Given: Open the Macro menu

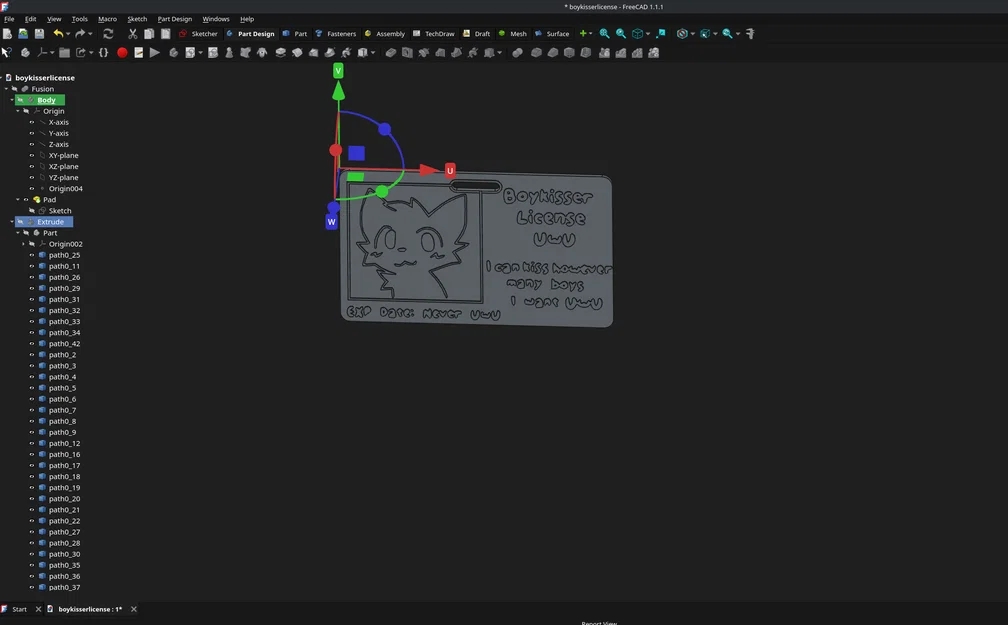Looking at the screenshot, I should point(107,19).
